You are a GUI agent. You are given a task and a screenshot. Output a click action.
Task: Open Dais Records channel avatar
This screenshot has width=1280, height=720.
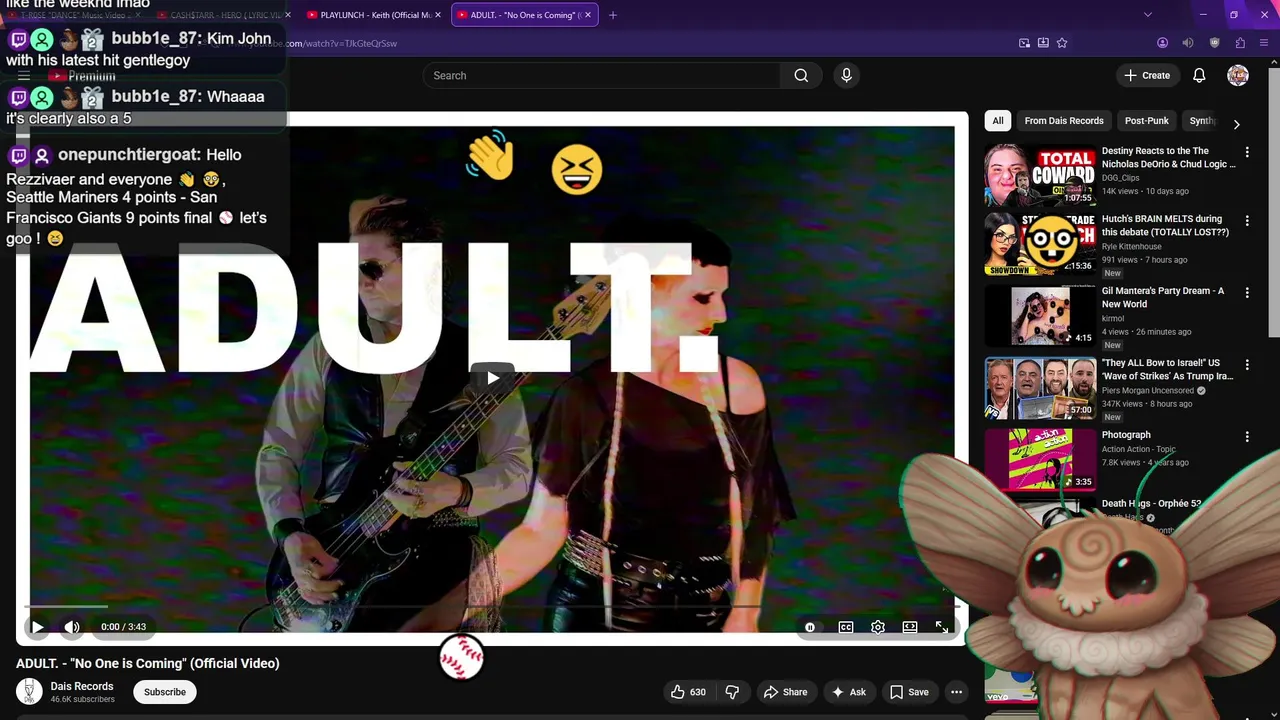pyautogui.click(x=30, y=691)
